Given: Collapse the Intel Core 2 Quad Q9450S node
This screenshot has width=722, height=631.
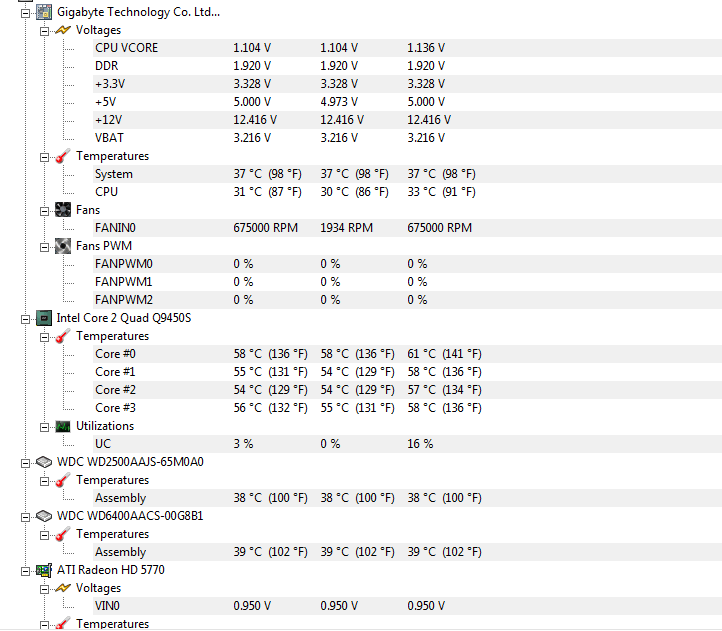Looking at the screenshot, I should (x=26, y=318).
